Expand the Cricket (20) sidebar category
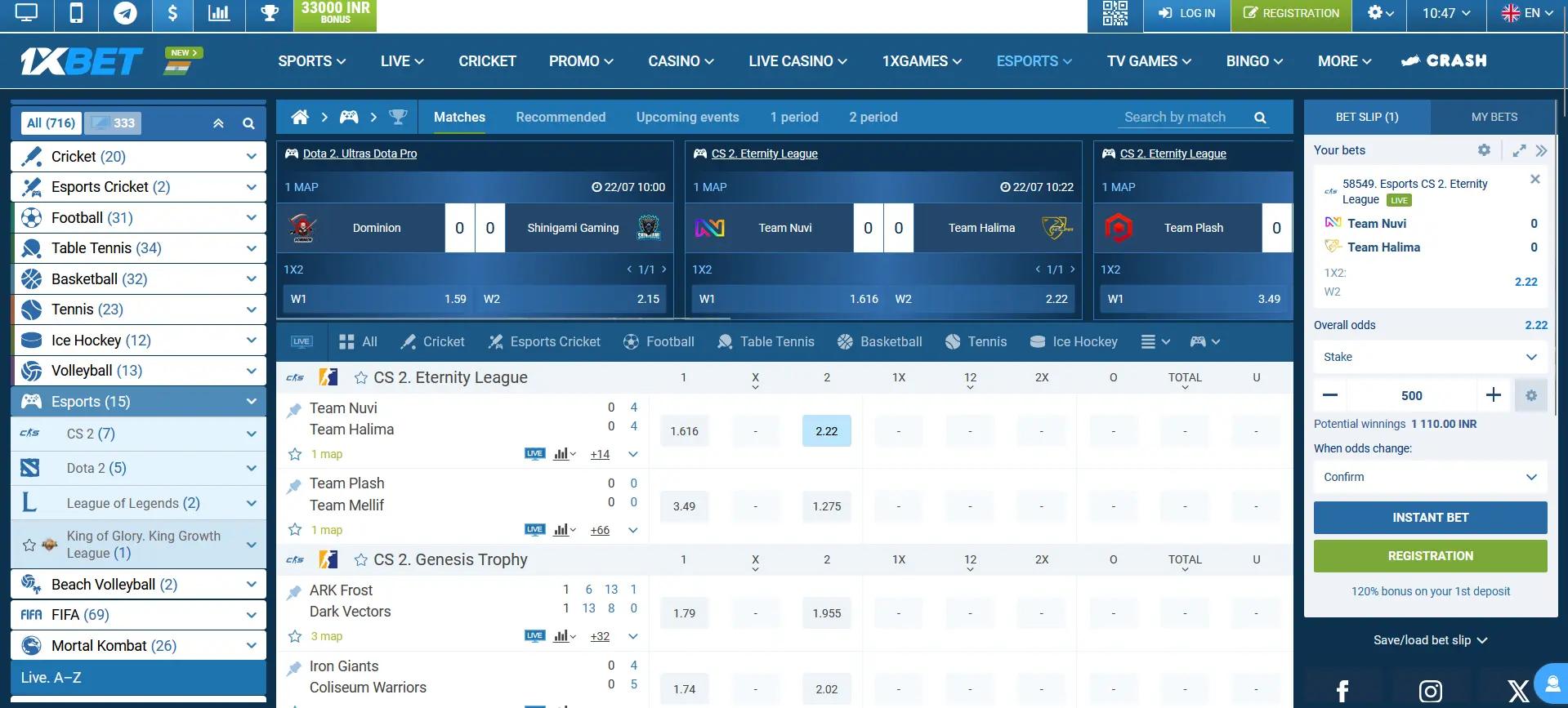This screenshot has width=1568, height=708. pos(139,157)
